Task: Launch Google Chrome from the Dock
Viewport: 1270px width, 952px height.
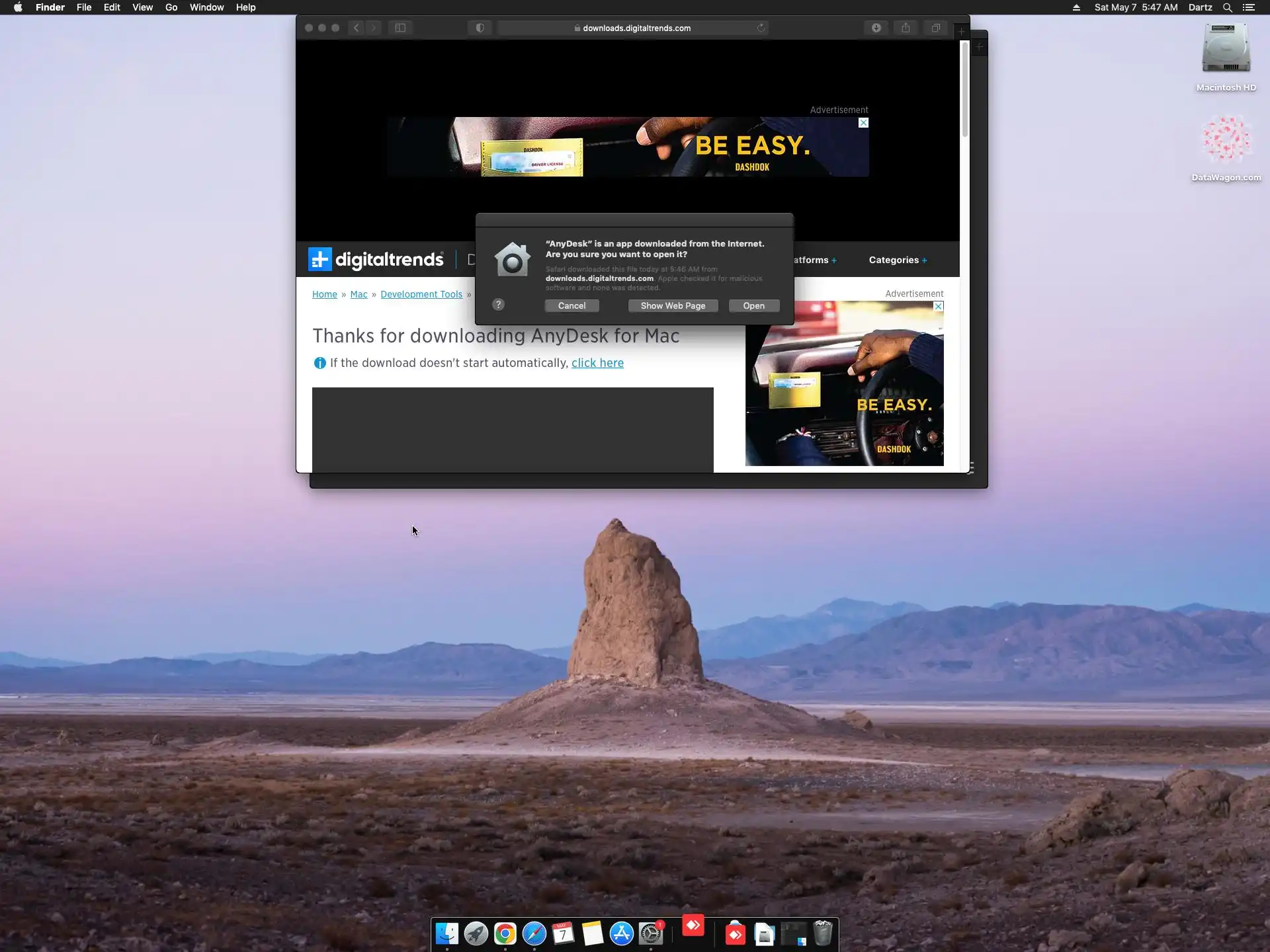Action: 505,933
